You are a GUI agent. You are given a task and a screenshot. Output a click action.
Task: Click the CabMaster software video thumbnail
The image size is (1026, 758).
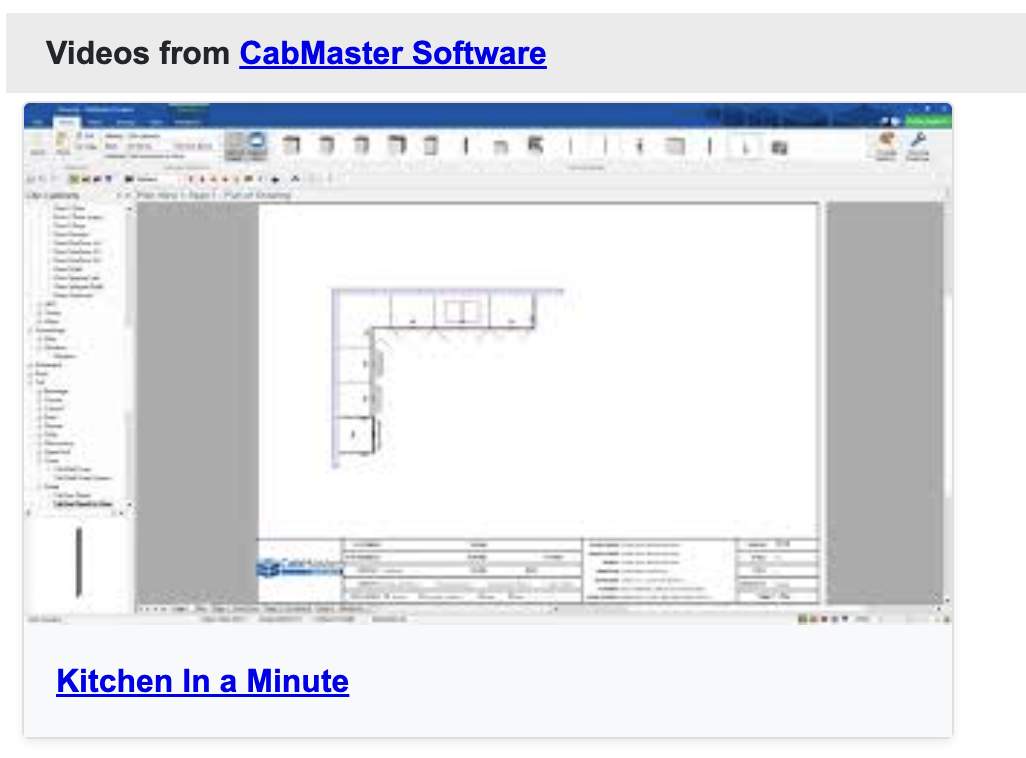pyautogui.click(x=488, y=363)
